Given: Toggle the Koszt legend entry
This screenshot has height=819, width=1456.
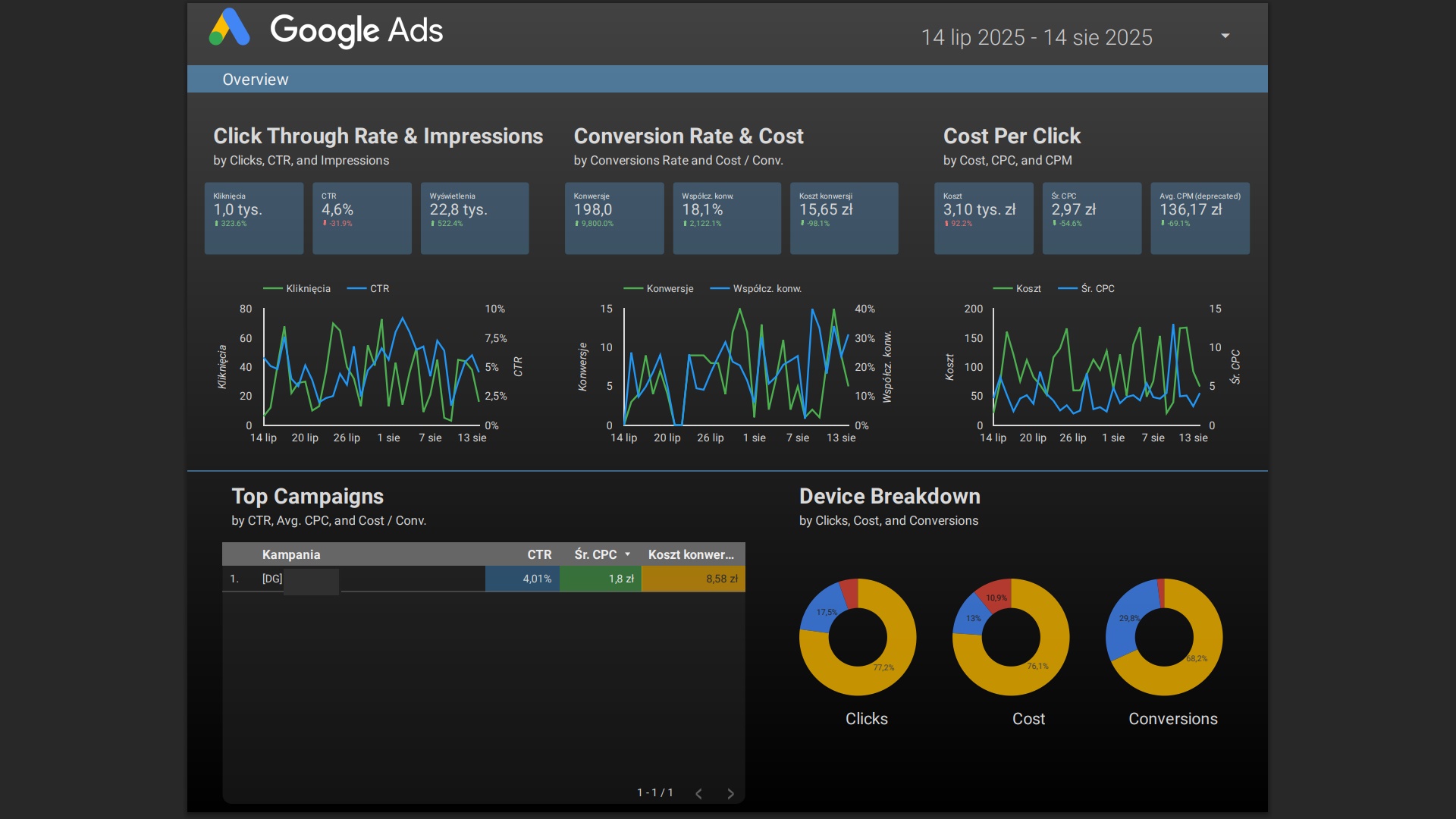Looking at the screenshot, I should [1017, 289].
